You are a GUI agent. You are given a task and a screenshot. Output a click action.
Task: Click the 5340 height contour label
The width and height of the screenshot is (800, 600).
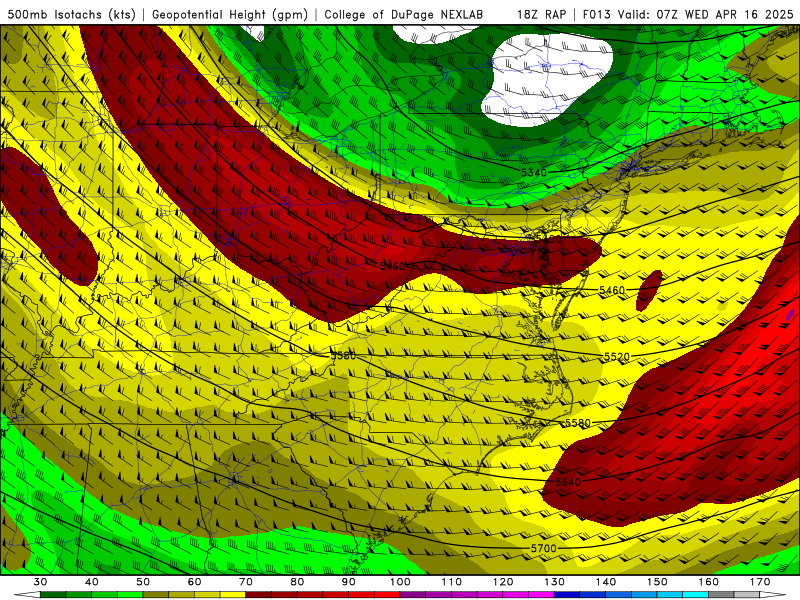[534, 172]
